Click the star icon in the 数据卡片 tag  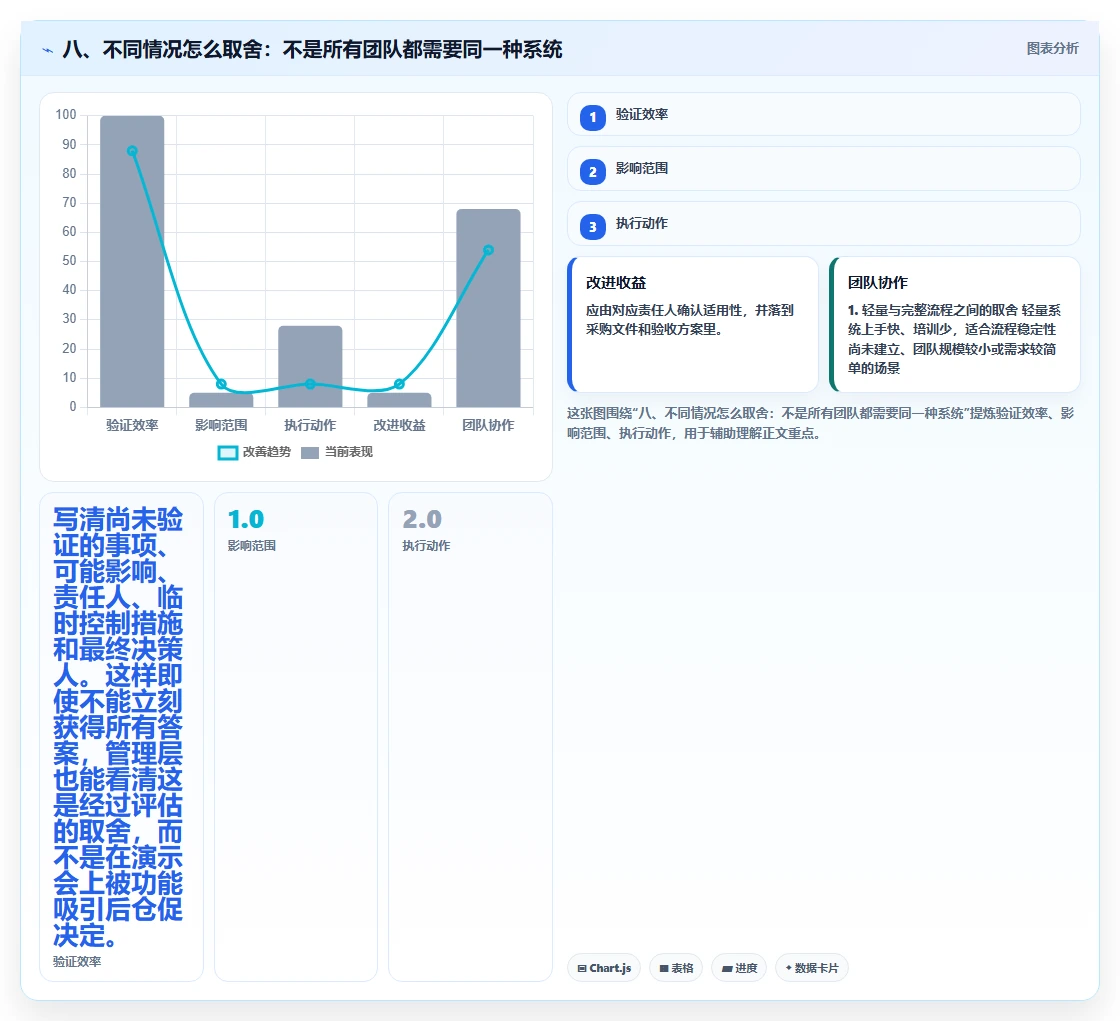tap(789, 968)
